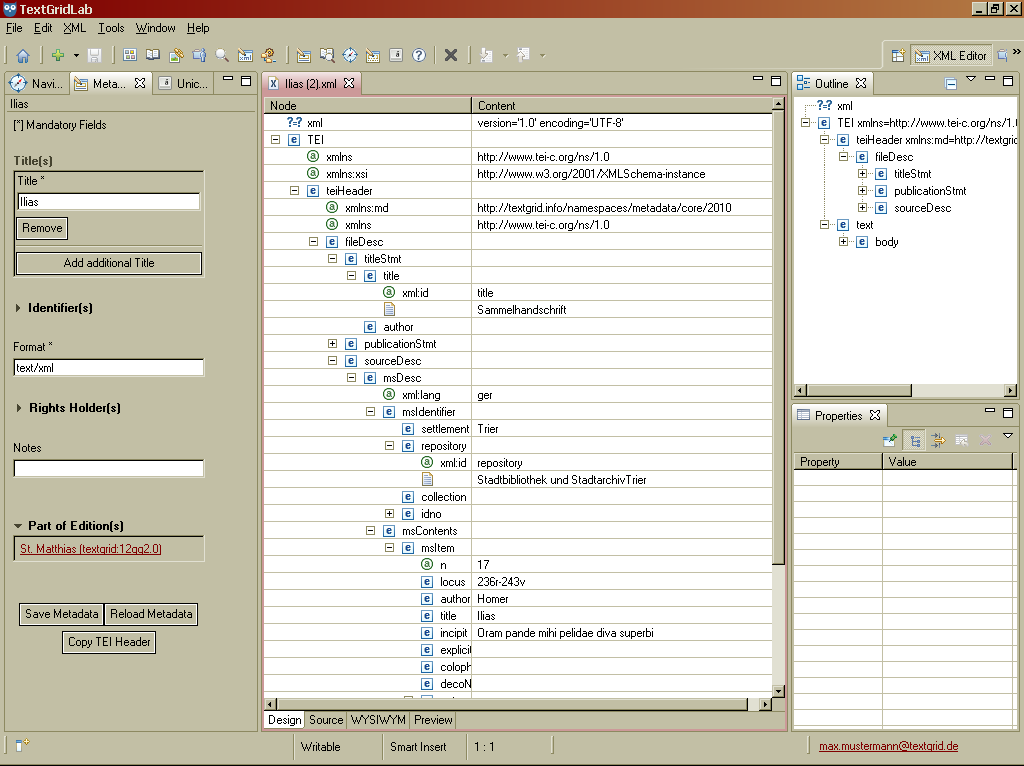Toggle Show Categories in Properties panel
This screenshot has height=766, width=1024.
(x=914, y=440)
